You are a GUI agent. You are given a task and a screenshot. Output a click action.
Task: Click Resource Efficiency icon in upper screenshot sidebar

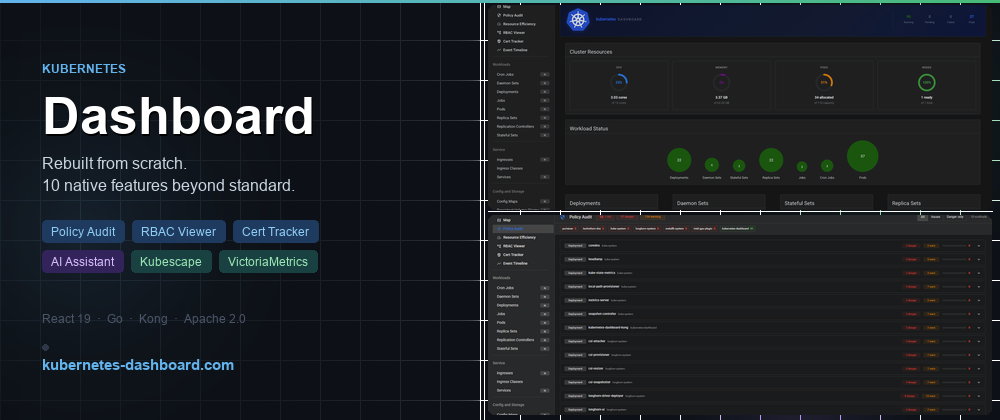coord(499,24)
